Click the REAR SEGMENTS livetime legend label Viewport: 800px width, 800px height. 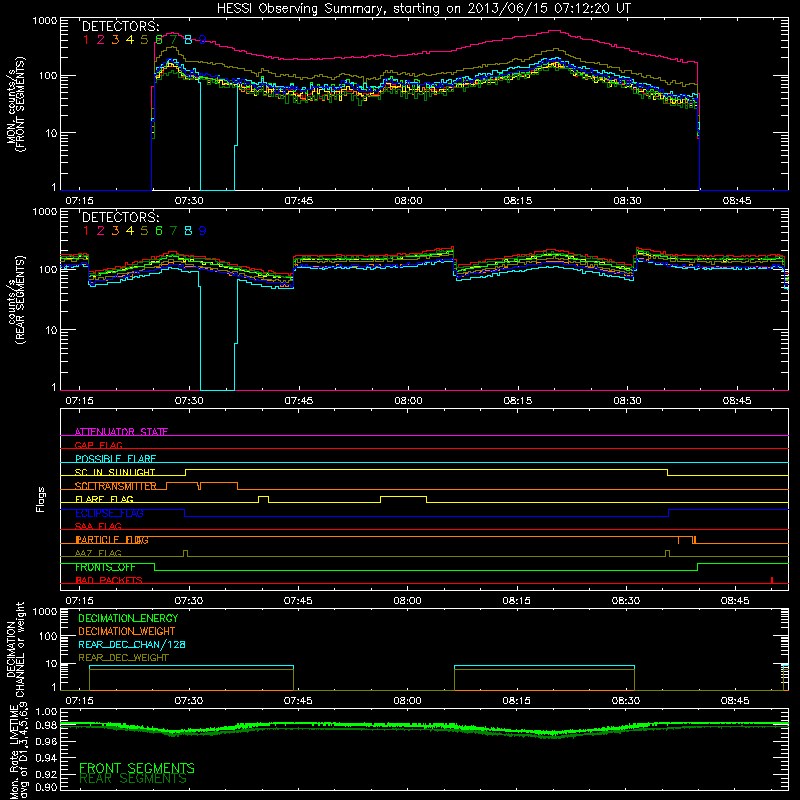click(133, 779)
